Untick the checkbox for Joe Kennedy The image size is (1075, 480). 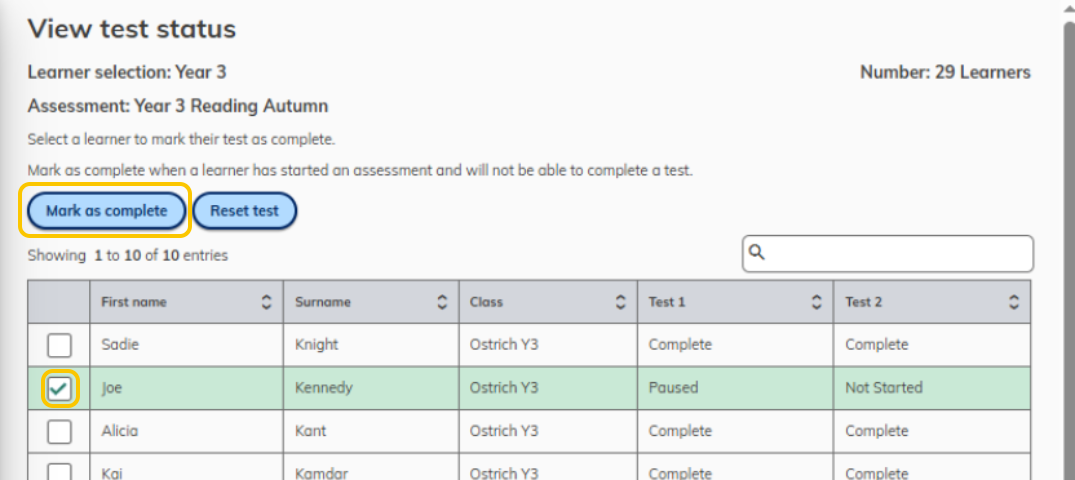click(x=60, y=388)
